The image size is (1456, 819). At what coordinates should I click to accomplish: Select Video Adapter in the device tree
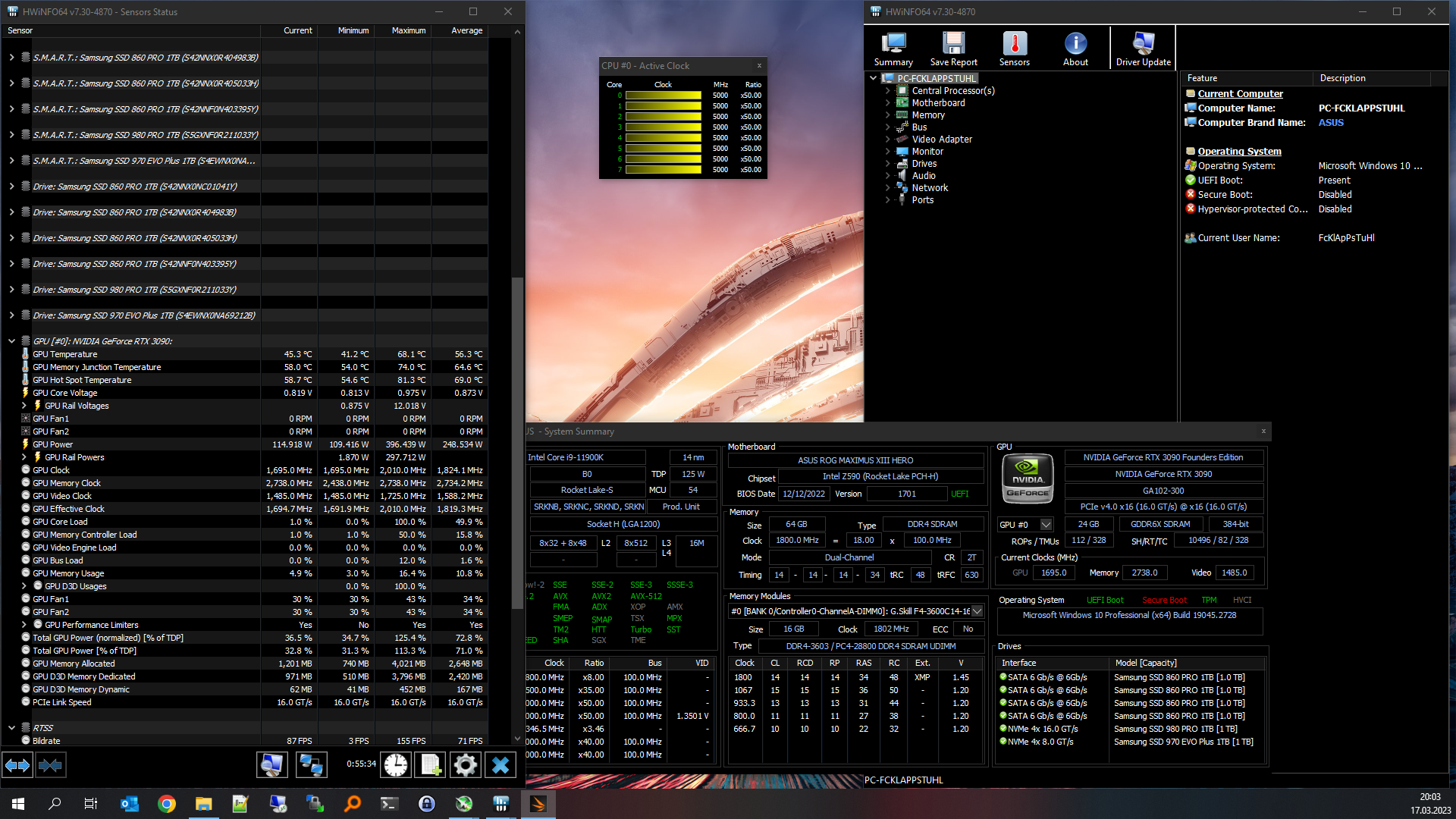pyautogui.click(x=941, y=140)
